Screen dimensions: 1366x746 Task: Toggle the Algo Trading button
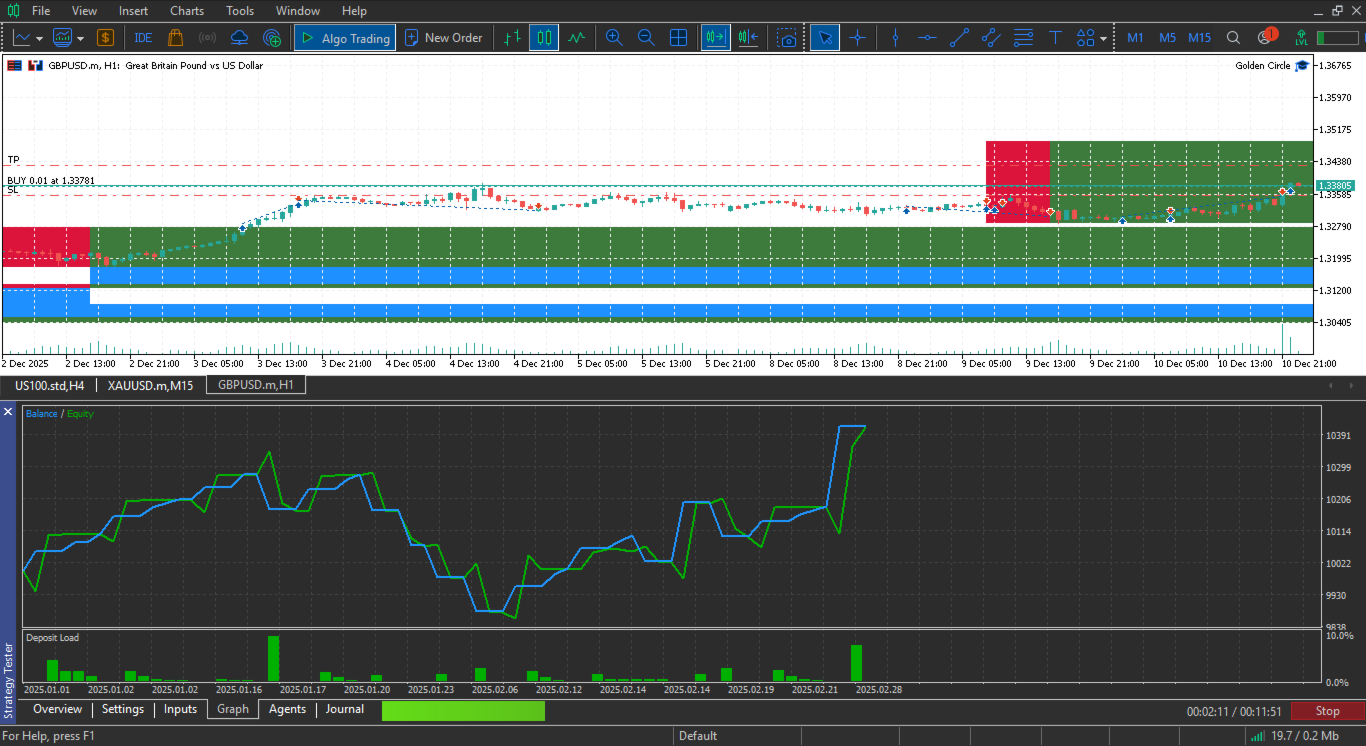point(345,38)
